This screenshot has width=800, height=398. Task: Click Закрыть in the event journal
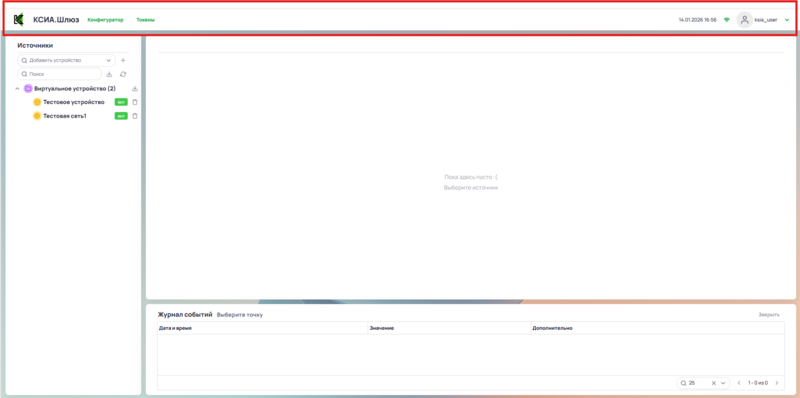(769, 315)
